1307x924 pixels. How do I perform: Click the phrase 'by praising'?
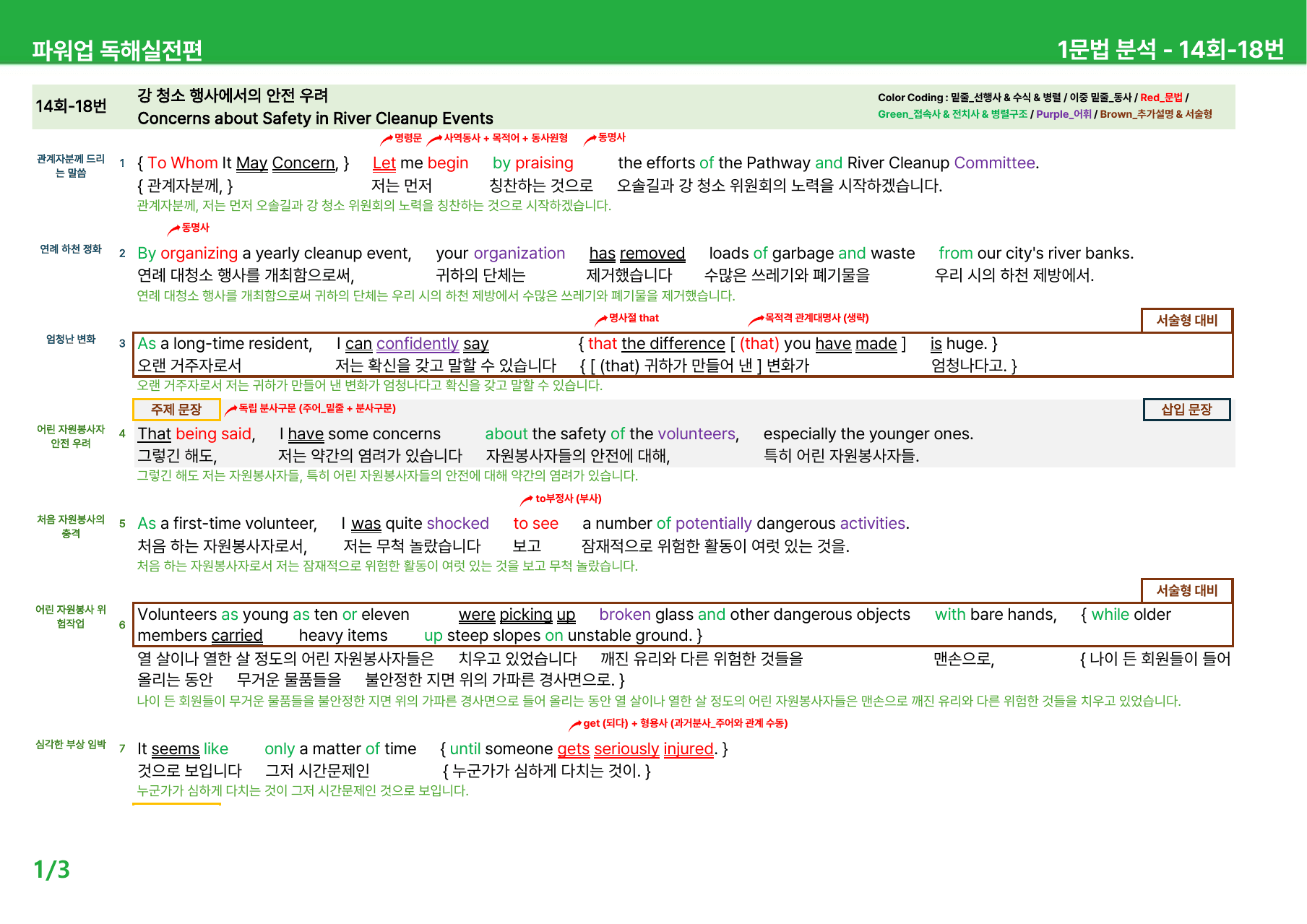tap(533, 163)
